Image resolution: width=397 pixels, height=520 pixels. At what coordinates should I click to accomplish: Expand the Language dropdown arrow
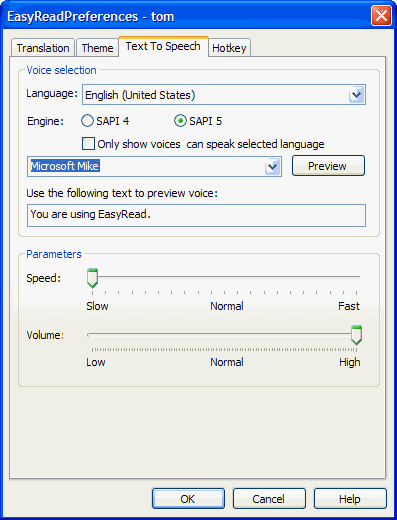point(356,95)
